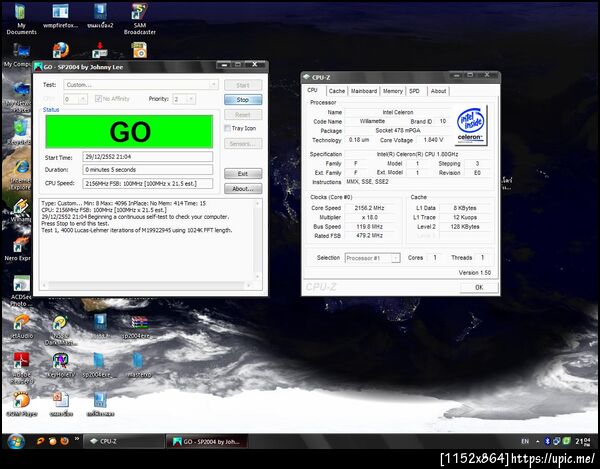600x469 pixels.
Task: Open the sp2004exe WinRAR archive icon
Action: tap(139, 326)
